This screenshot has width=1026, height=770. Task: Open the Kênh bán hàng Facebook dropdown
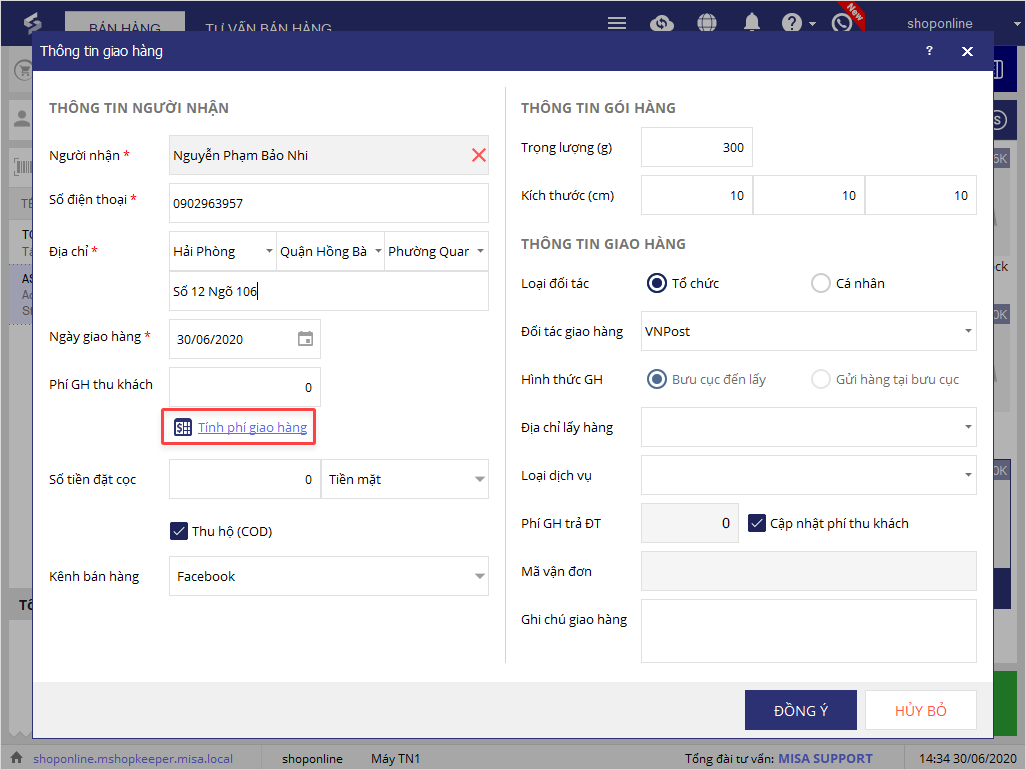478,576
